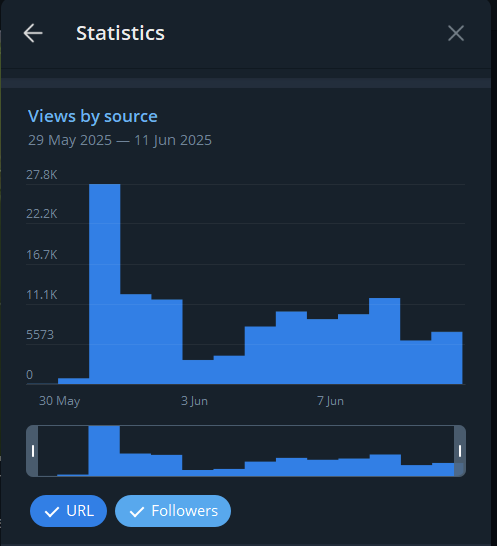Click the 3 Jun date label on the axis
The image size is (497, 546).
pos(194,401)
